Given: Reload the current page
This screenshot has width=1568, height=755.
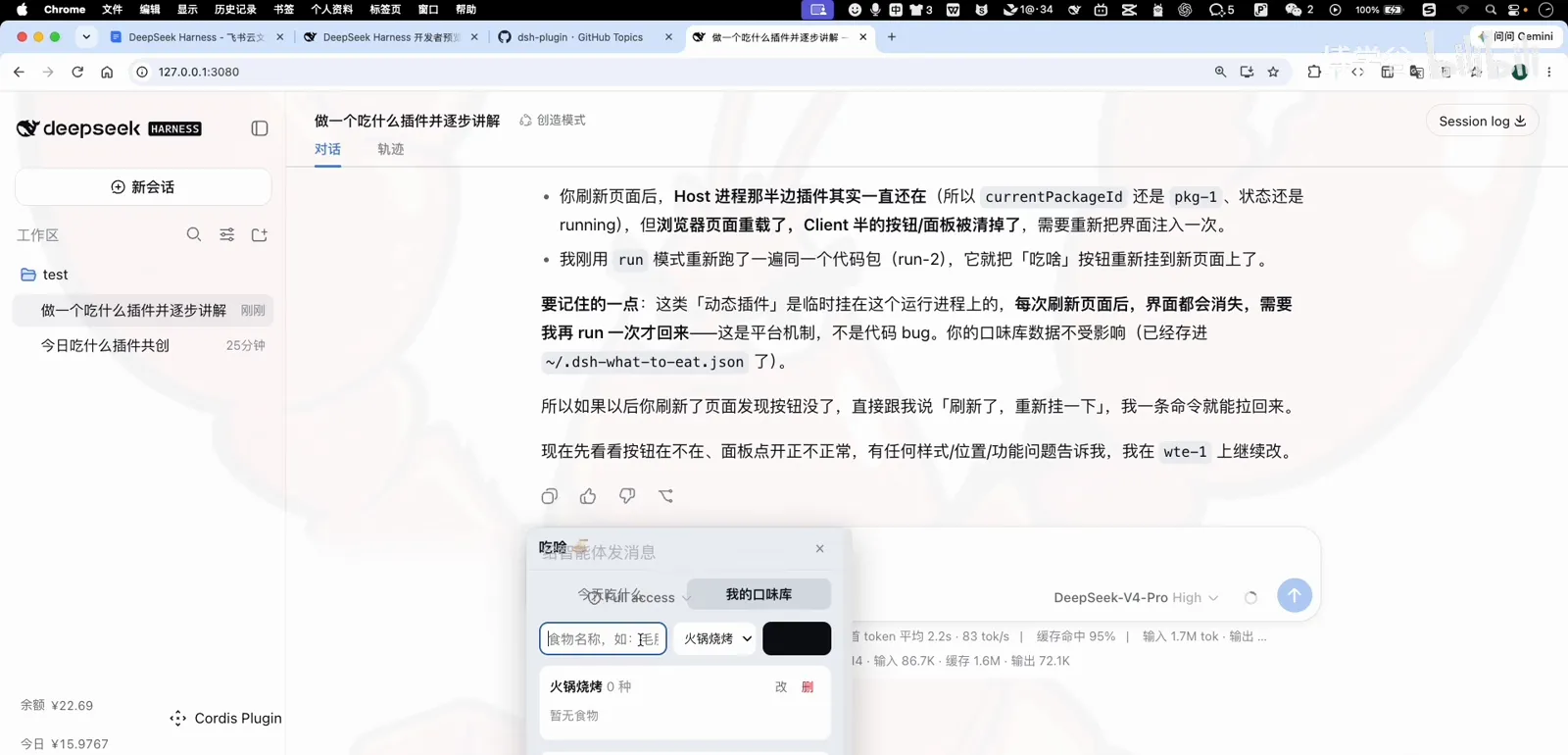Looking at the screenshot, I should click(x=77, y=72).
